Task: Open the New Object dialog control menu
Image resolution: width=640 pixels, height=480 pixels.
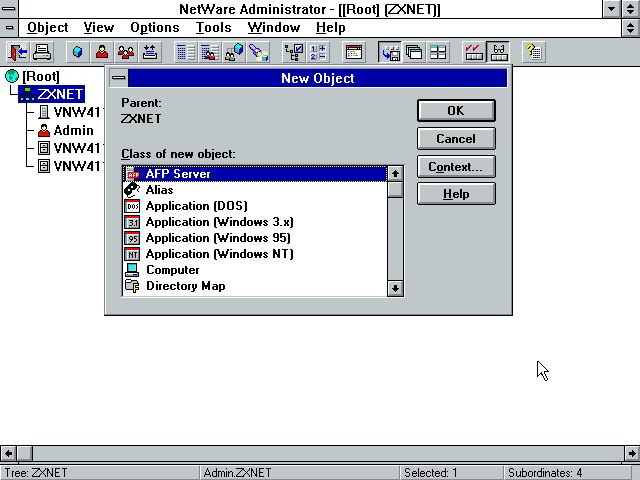Action: click(118, 78)
